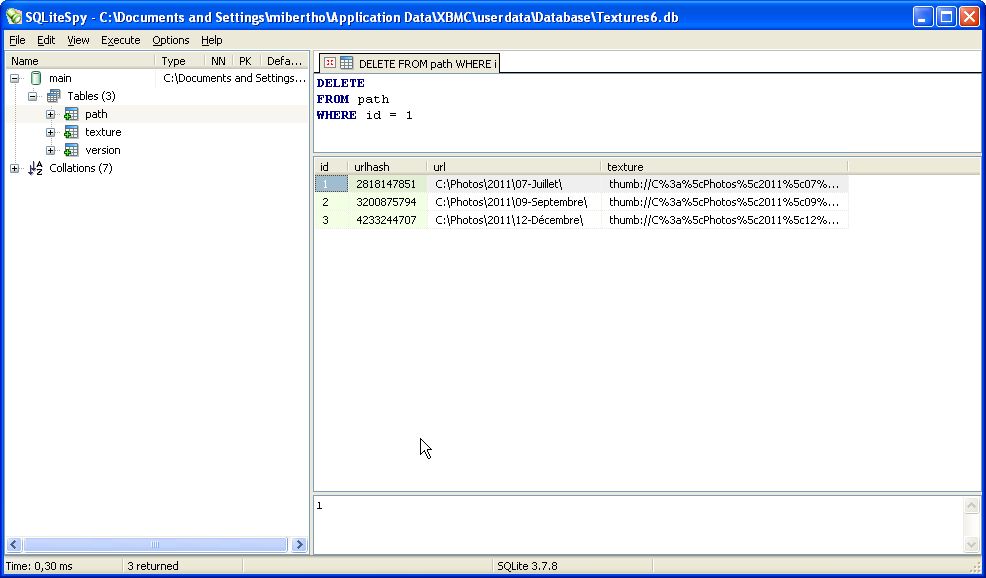Click the Tables folder icon
This screenshot has width=986, height=578.
tap(54, 96)
